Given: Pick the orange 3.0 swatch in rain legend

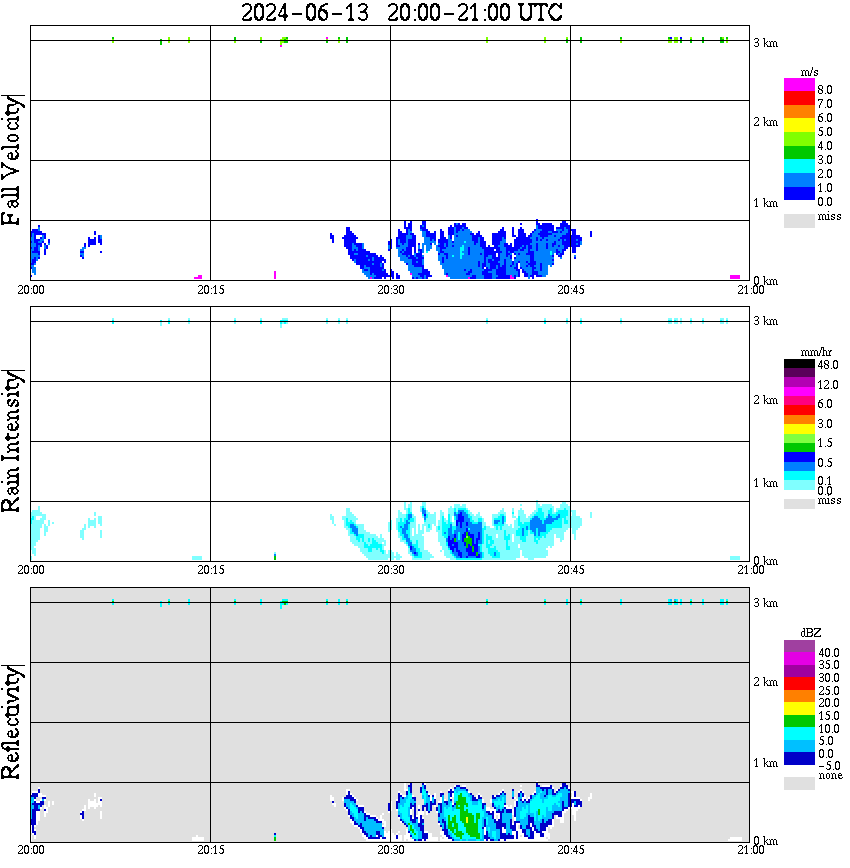Looking at the screenshot, I should coord(799,420).
